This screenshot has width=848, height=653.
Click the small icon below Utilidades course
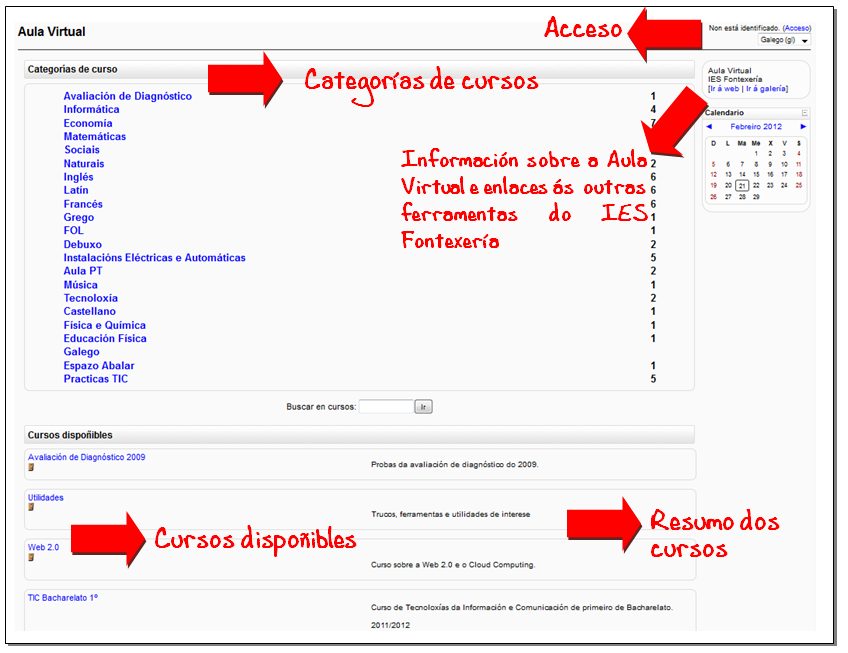pos(31,507)
